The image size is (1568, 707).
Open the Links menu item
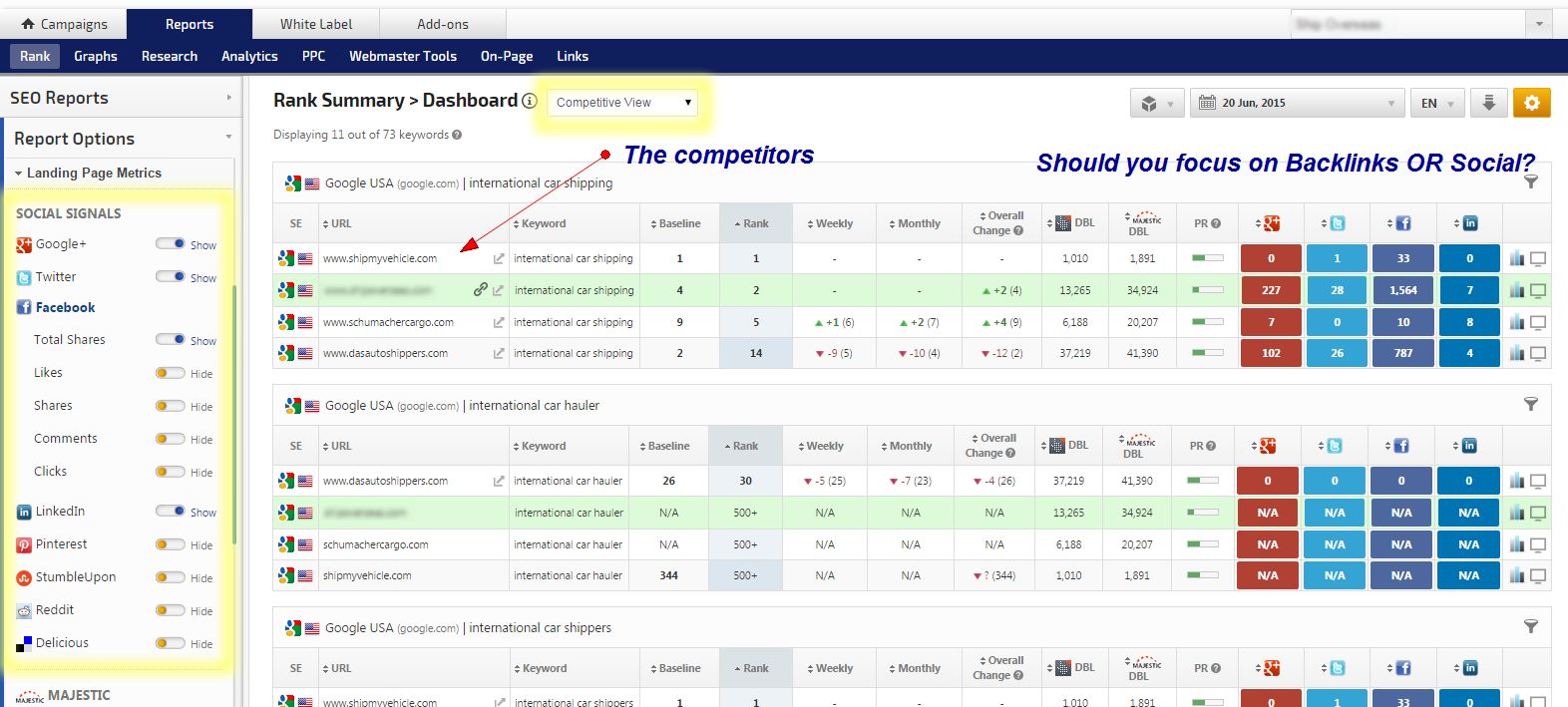573,56
